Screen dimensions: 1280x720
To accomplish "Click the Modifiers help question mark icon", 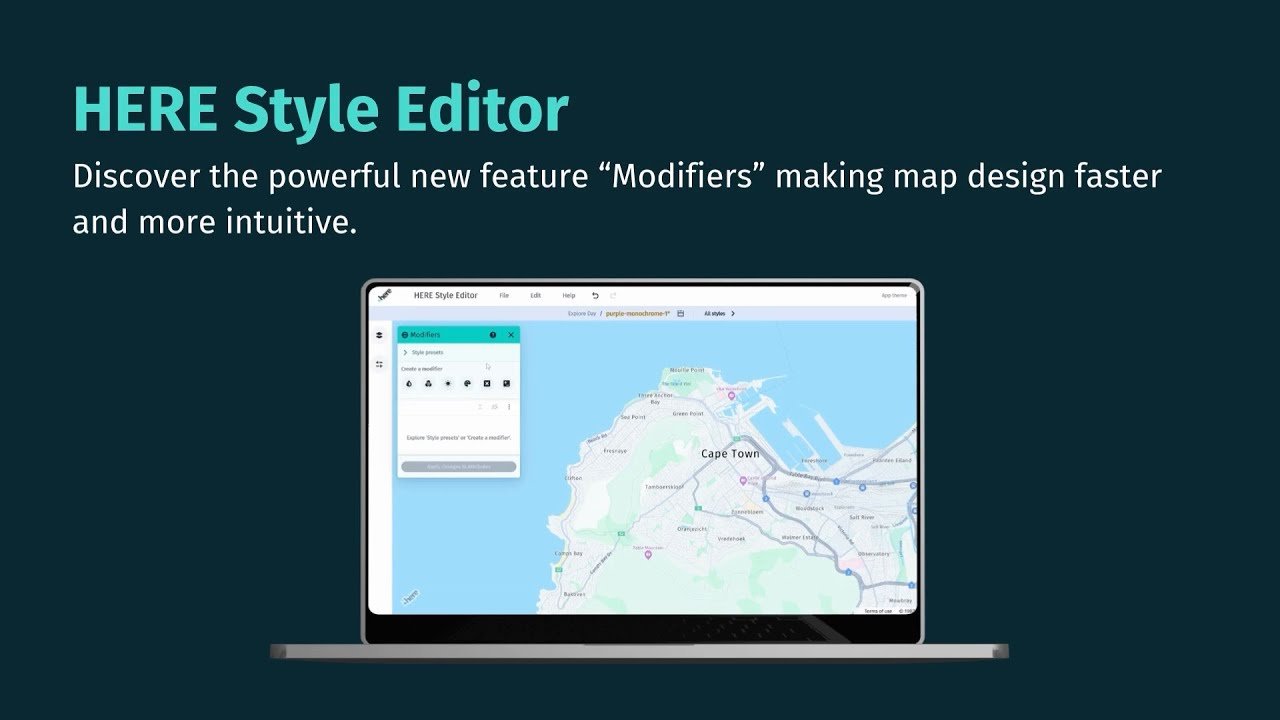I will coord(493,335).
